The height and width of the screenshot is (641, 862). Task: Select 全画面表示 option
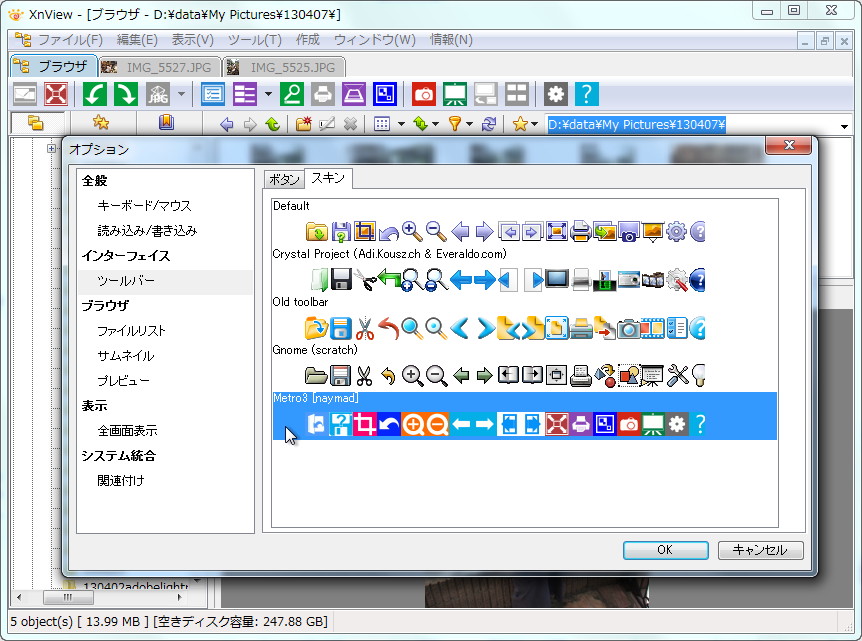click(x=128, y=430)
